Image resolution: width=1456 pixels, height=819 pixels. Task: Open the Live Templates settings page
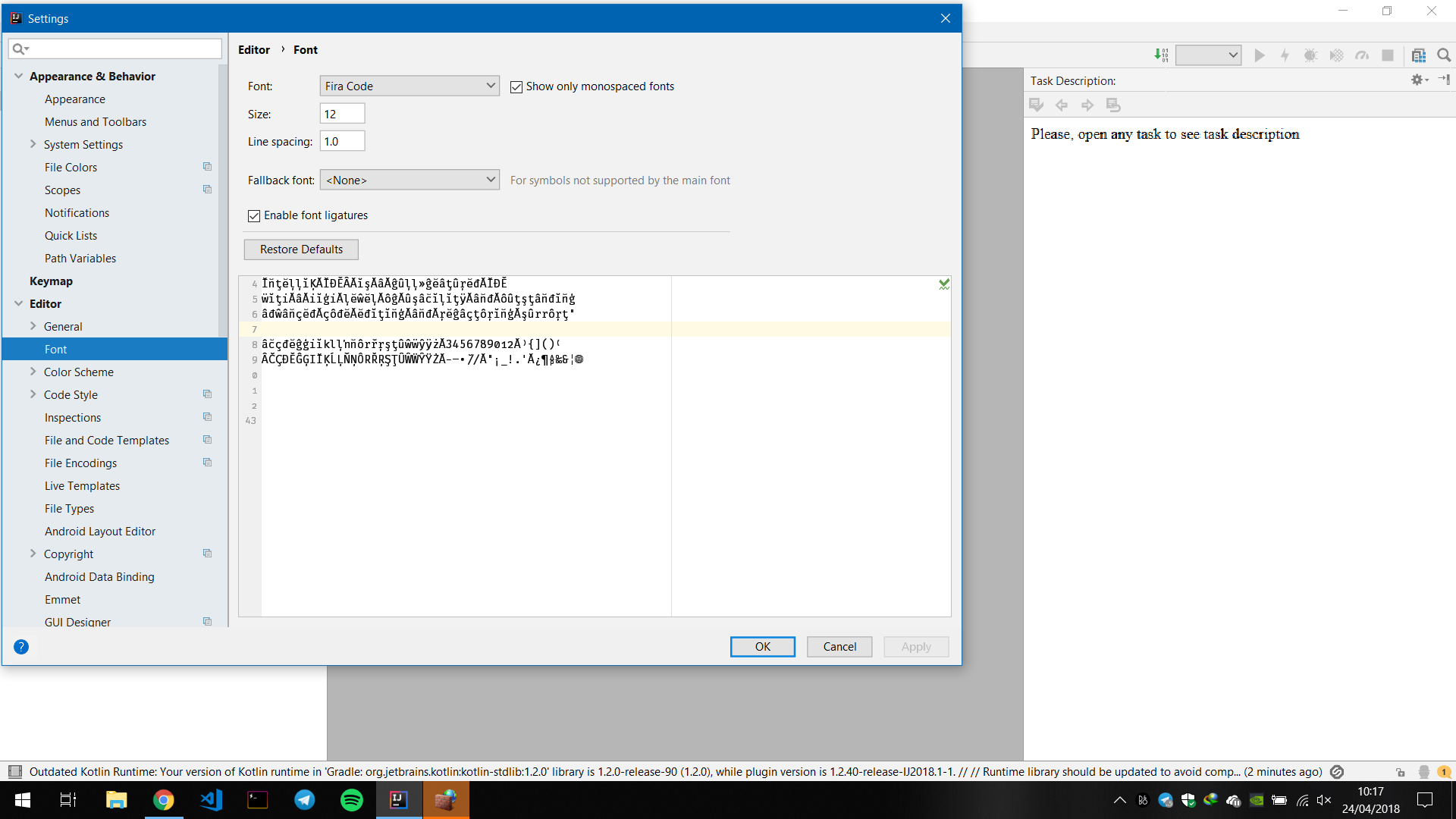pos(82,485)
